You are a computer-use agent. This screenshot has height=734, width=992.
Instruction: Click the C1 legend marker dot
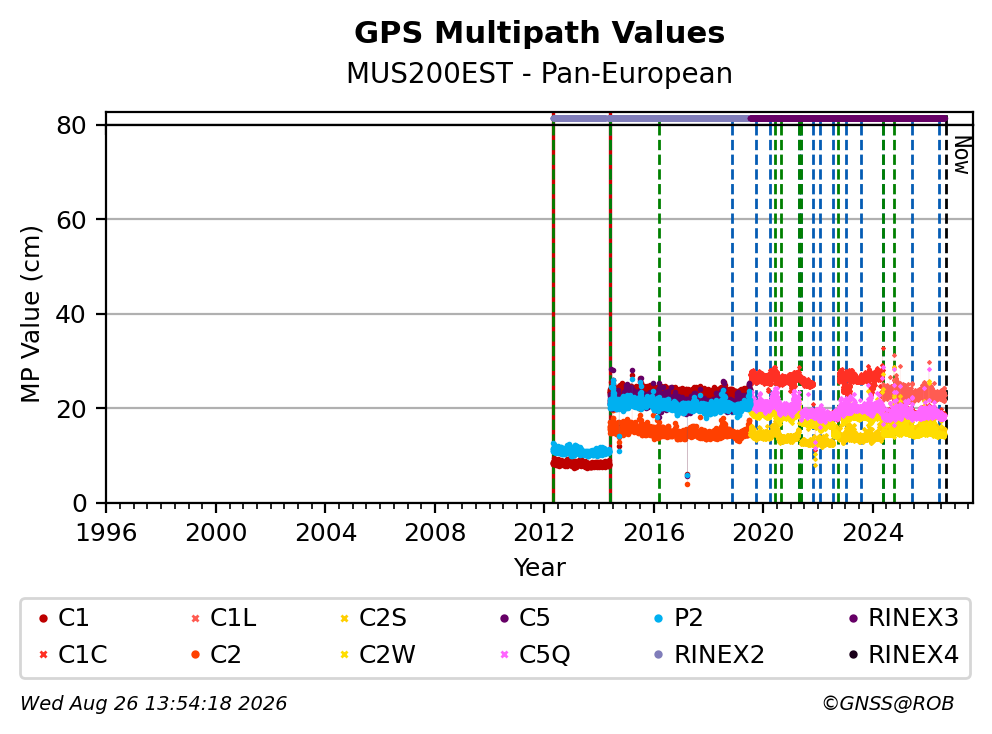[44, 618]
